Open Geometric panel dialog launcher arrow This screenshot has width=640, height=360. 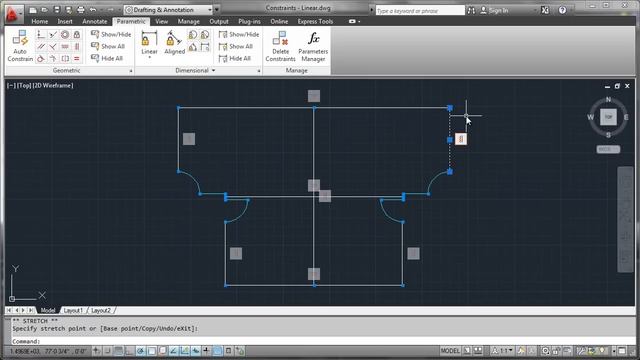tap(131, 71)
